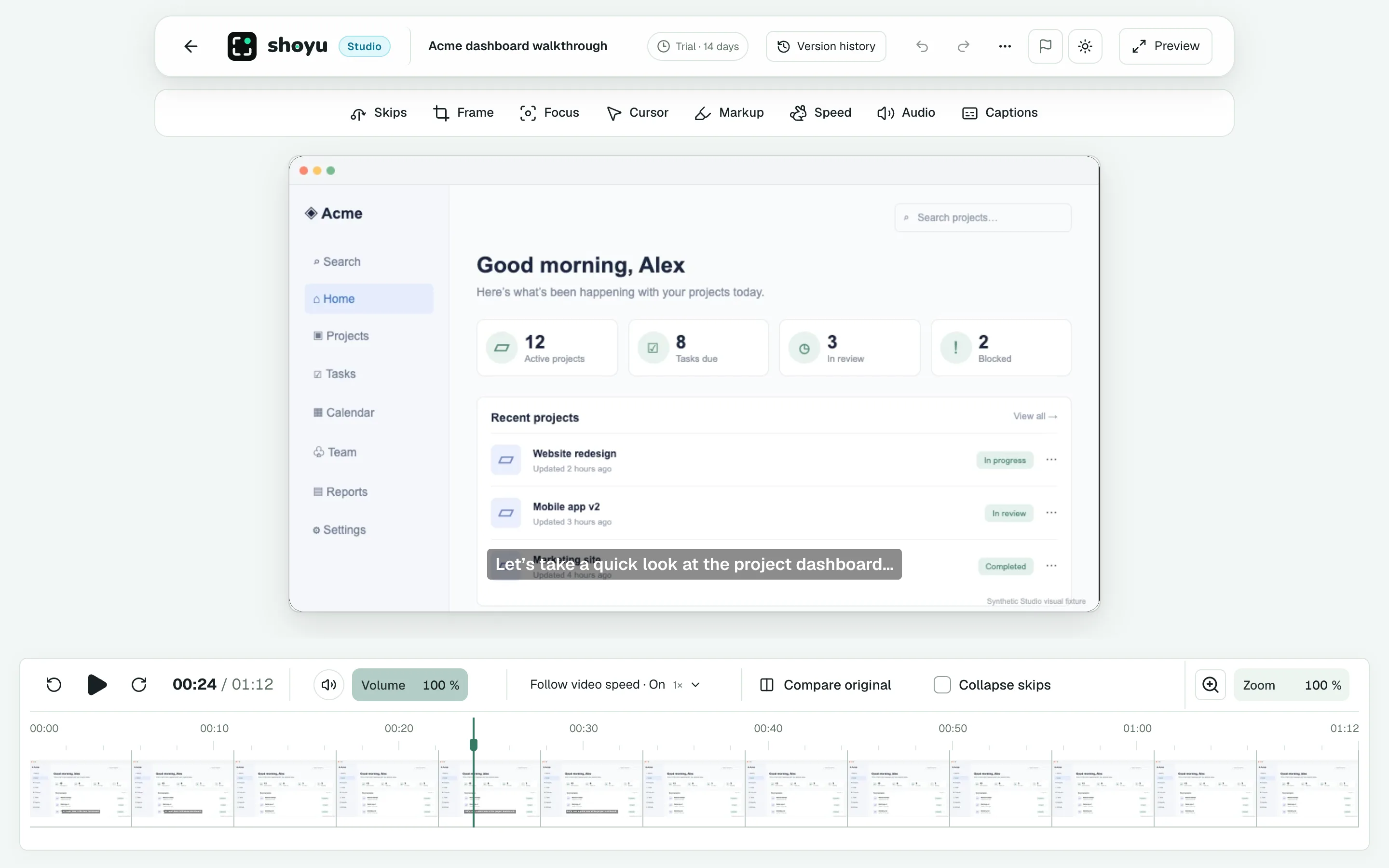Redo the last undone edit
Viewport: 1389px width, 868px height.
[964, 46]
